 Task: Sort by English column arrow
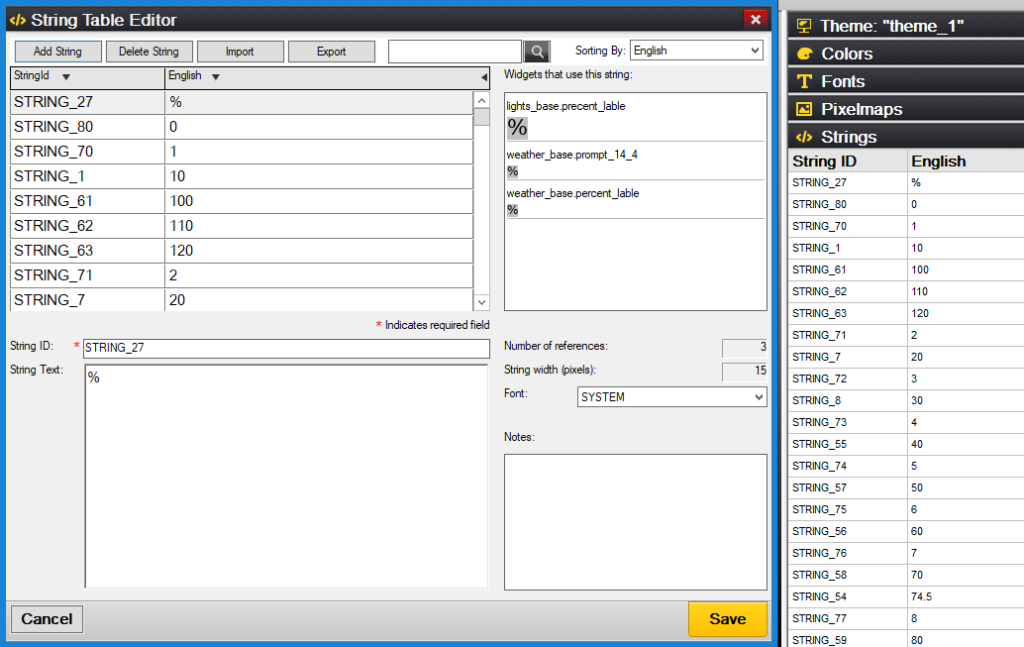[x=215, y=77]
